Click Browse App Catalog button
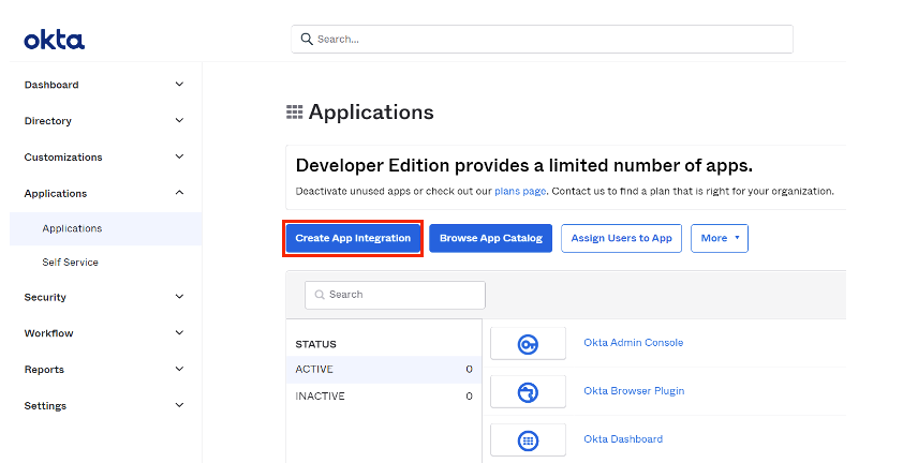 coord(491,238)
